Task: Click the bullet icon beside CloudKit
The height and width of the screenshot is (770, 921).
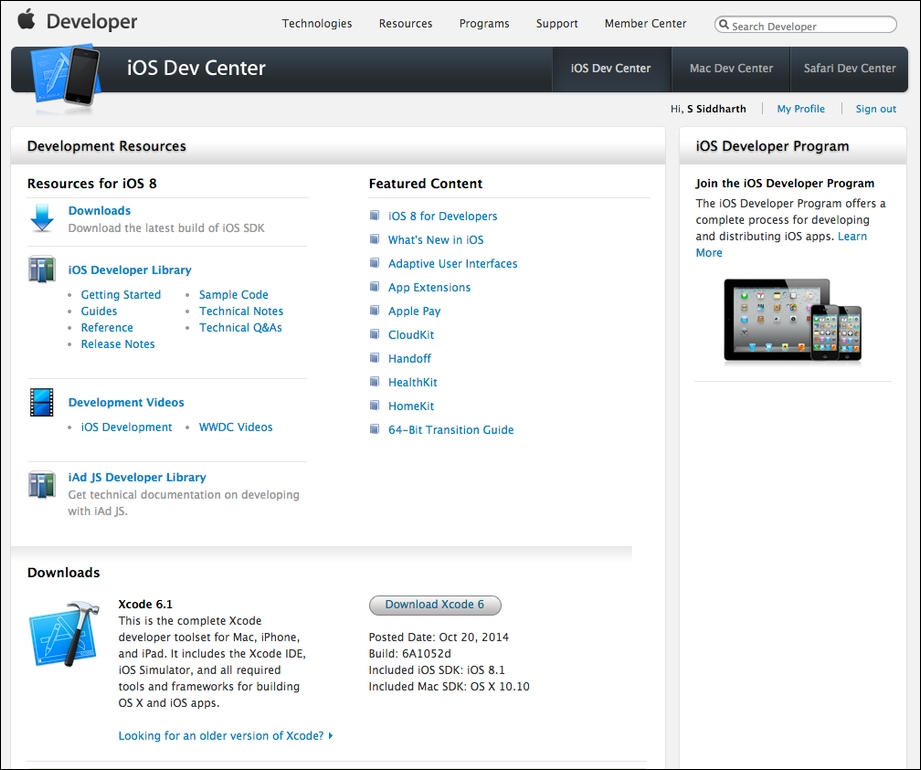Action: coord(374,334)
